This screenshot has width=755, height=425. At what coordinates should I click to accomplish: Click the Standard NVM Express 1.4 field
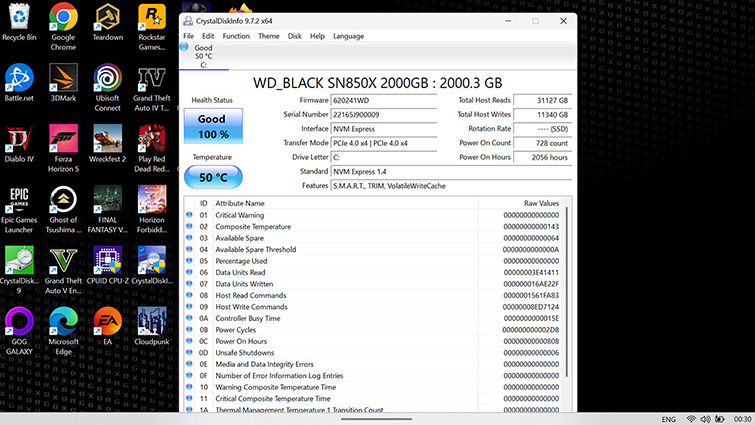(x=451, y=172)
